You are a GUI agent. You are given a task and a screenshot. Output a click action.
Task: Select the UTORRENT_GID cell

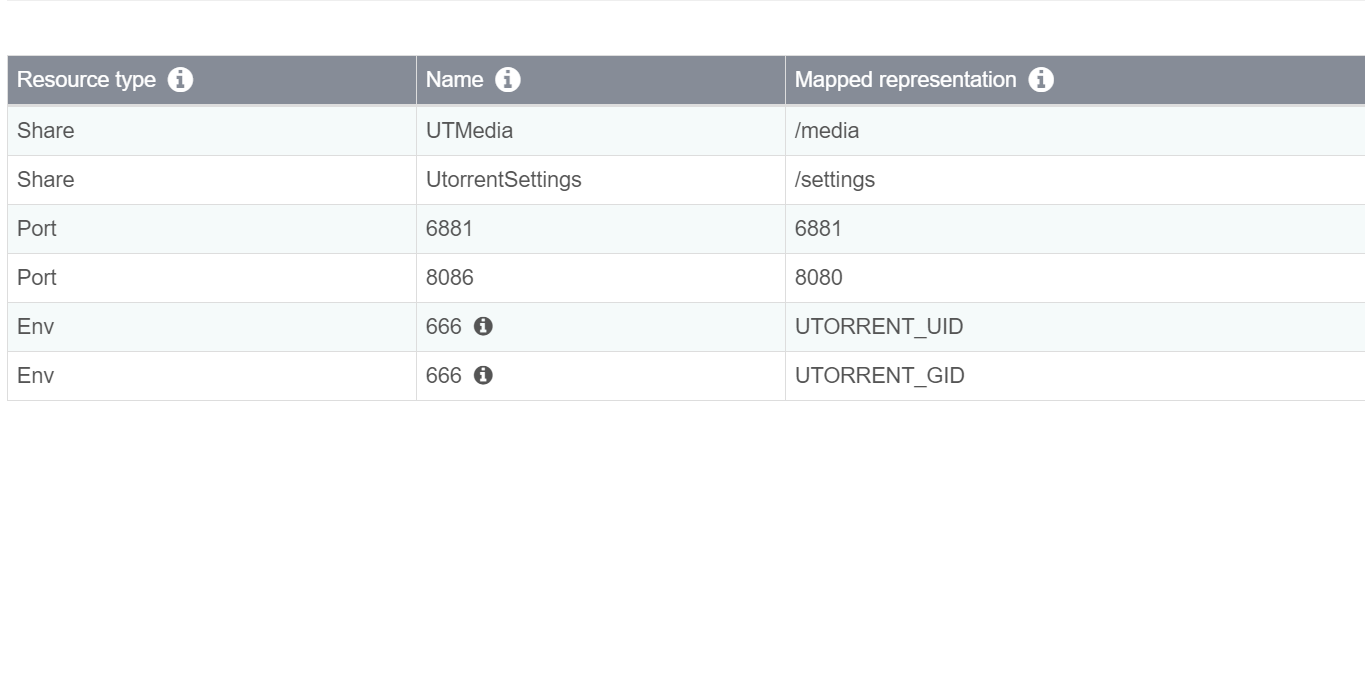click(x=1075, y=376)
